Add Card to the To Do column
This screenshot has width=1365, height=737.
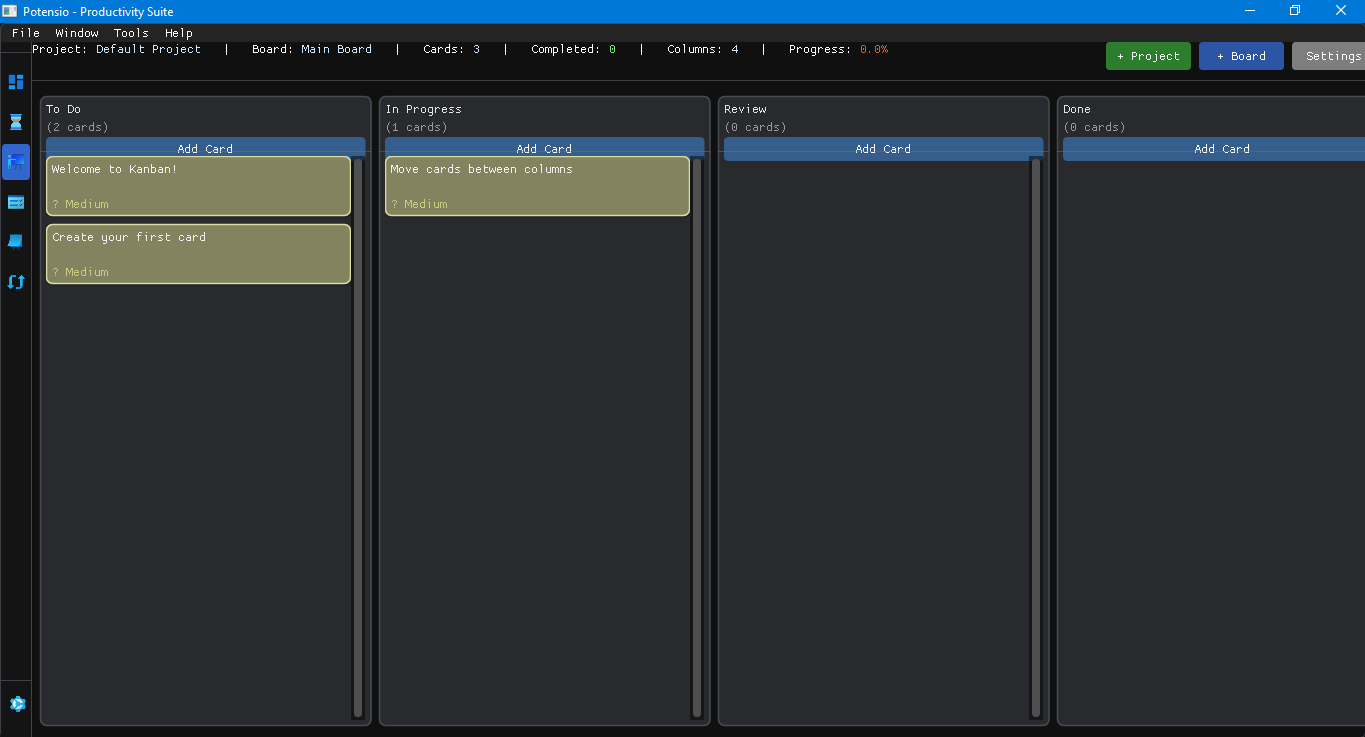coord(205,148)
